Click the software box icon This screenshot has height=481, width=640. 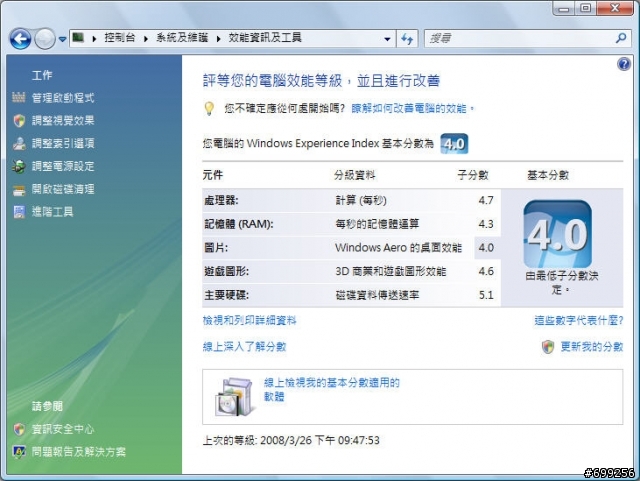(233, 396)
